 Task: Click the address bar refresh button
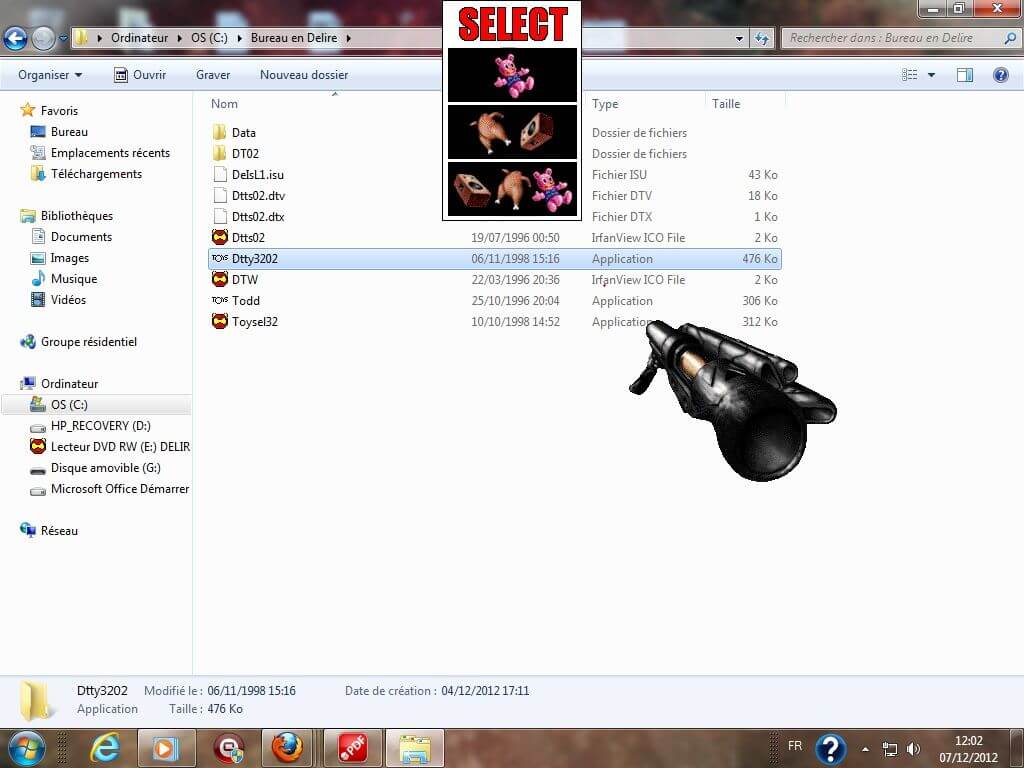tap(761, 39)
